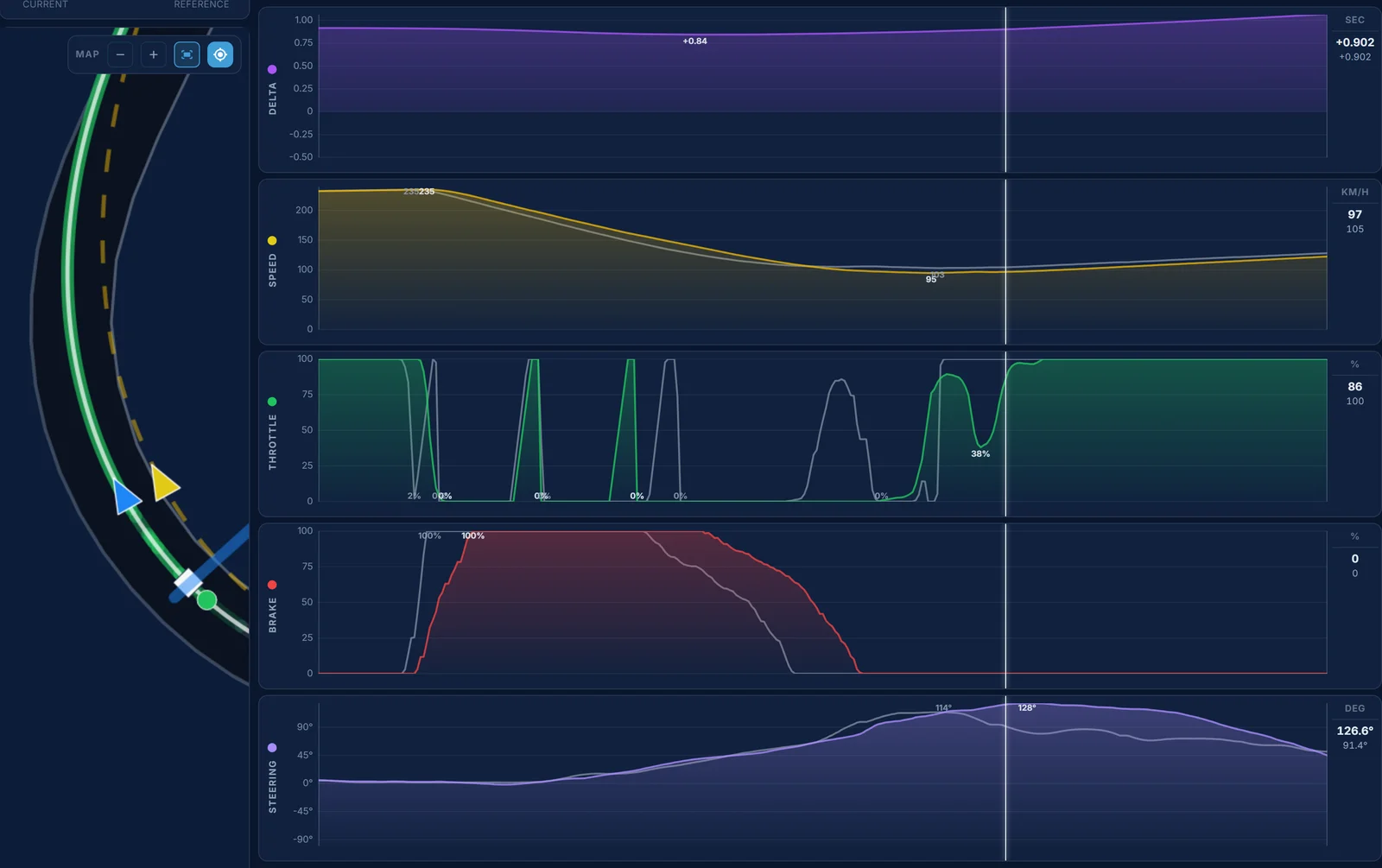
Task: Zoom out the track map
Action: point(120,54)
